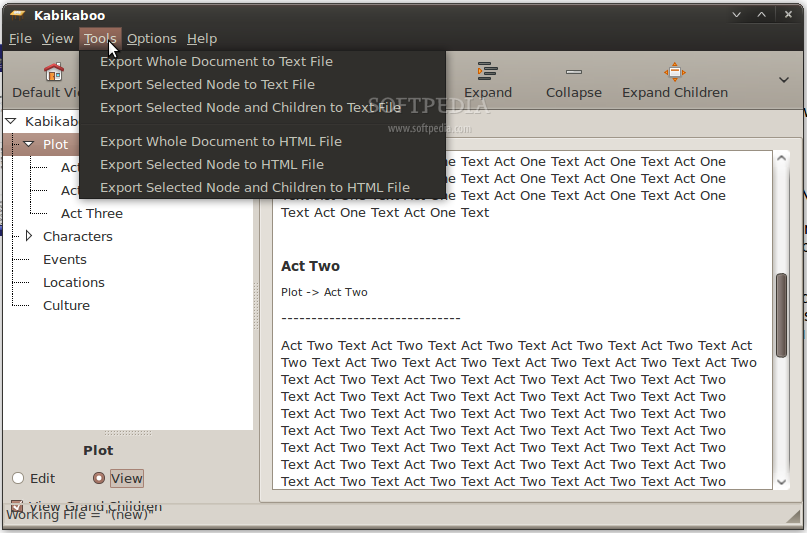Click the Kabikaboo window title icon
Screen dimensions: 807x533
click(x=17, y=15)
